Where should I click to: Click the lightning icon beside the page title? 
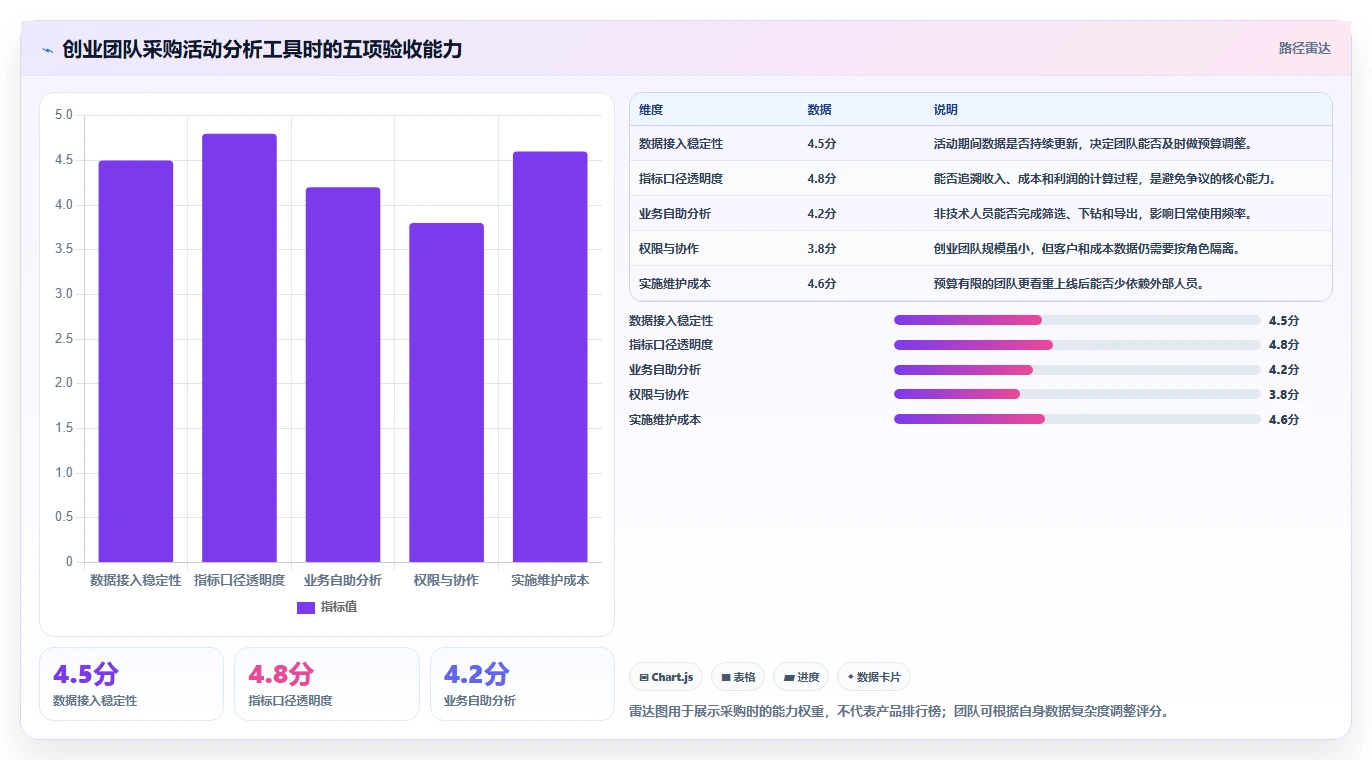click(x=48, y=49)
